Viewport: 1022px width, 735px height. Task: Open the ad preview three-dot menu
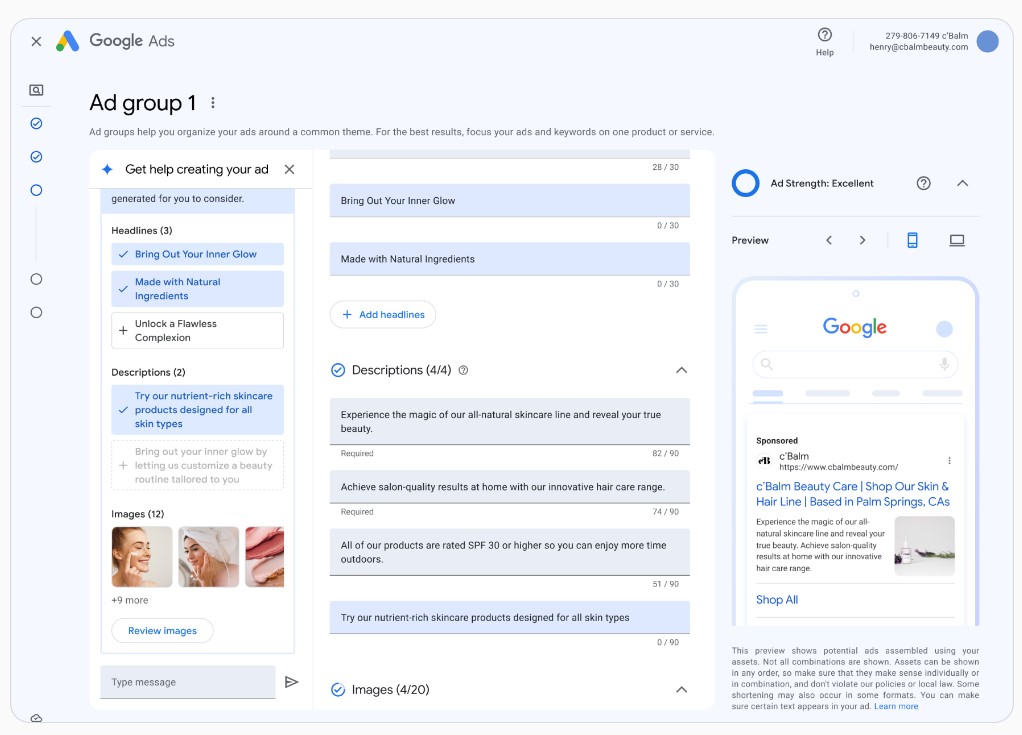point(948,460)
